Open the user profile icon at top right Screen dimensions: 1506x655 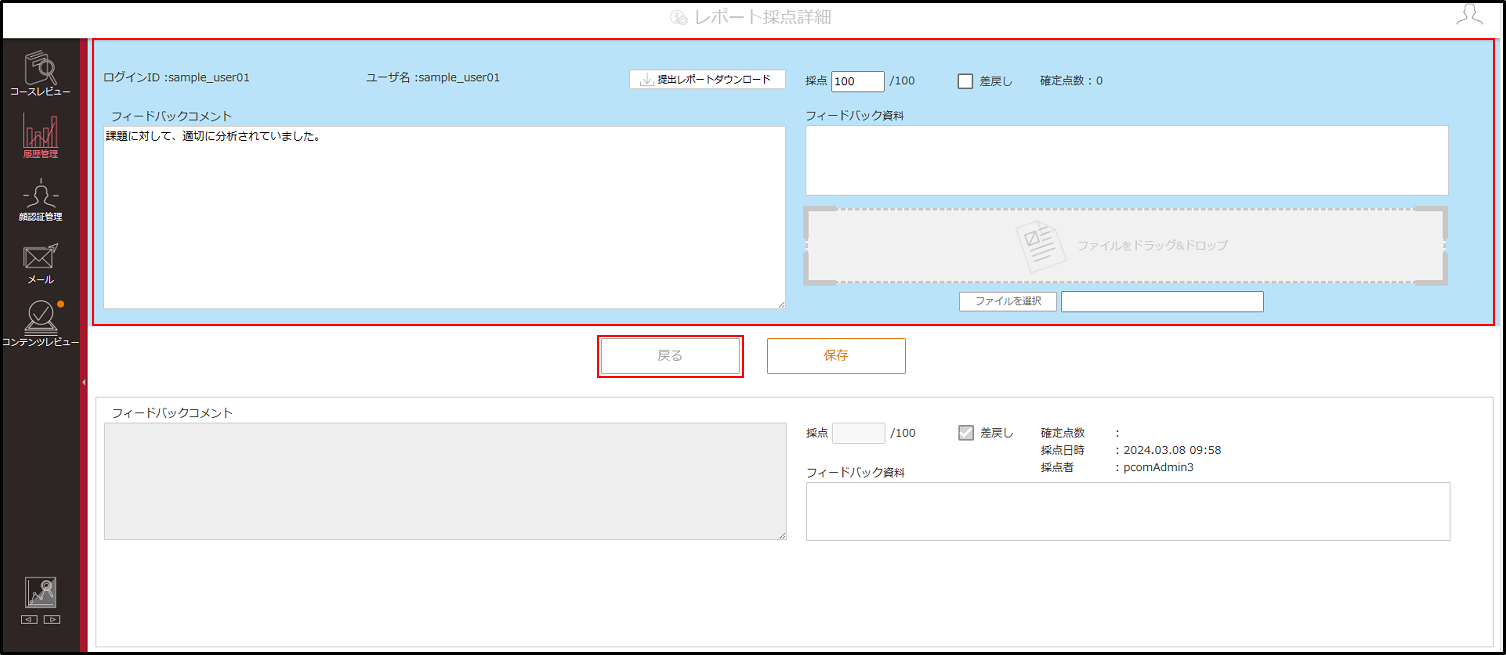1469,14
